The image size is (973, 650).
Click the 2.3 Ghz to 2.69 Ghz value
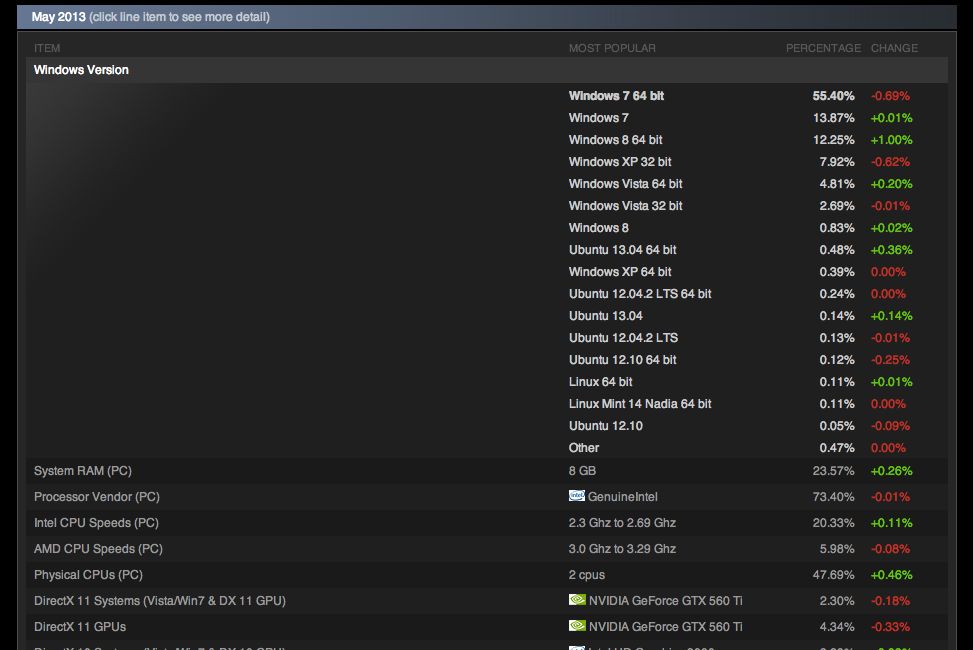pos(622,523)
